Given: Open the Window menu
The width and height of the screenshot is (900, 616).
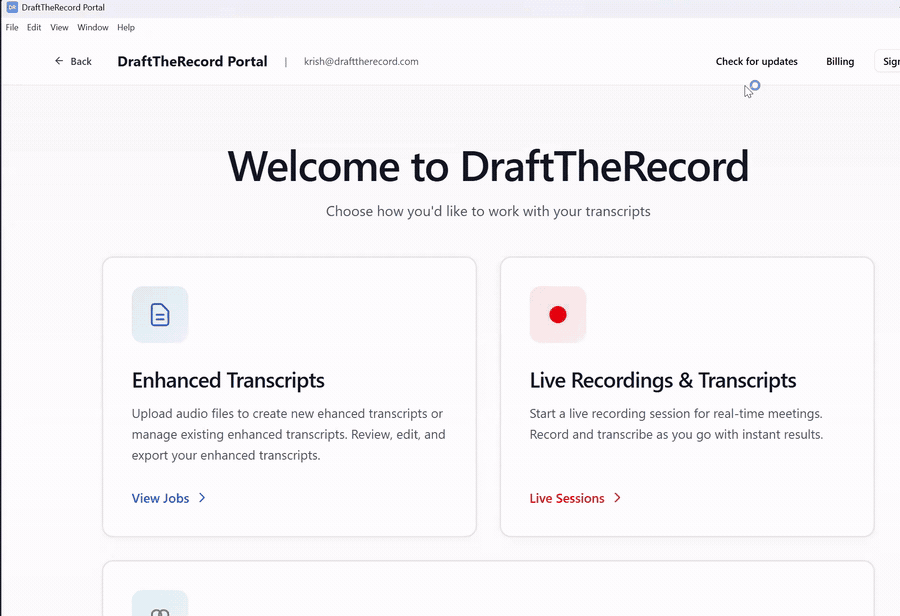Looking at the screenshot, I should pos(92,28).
